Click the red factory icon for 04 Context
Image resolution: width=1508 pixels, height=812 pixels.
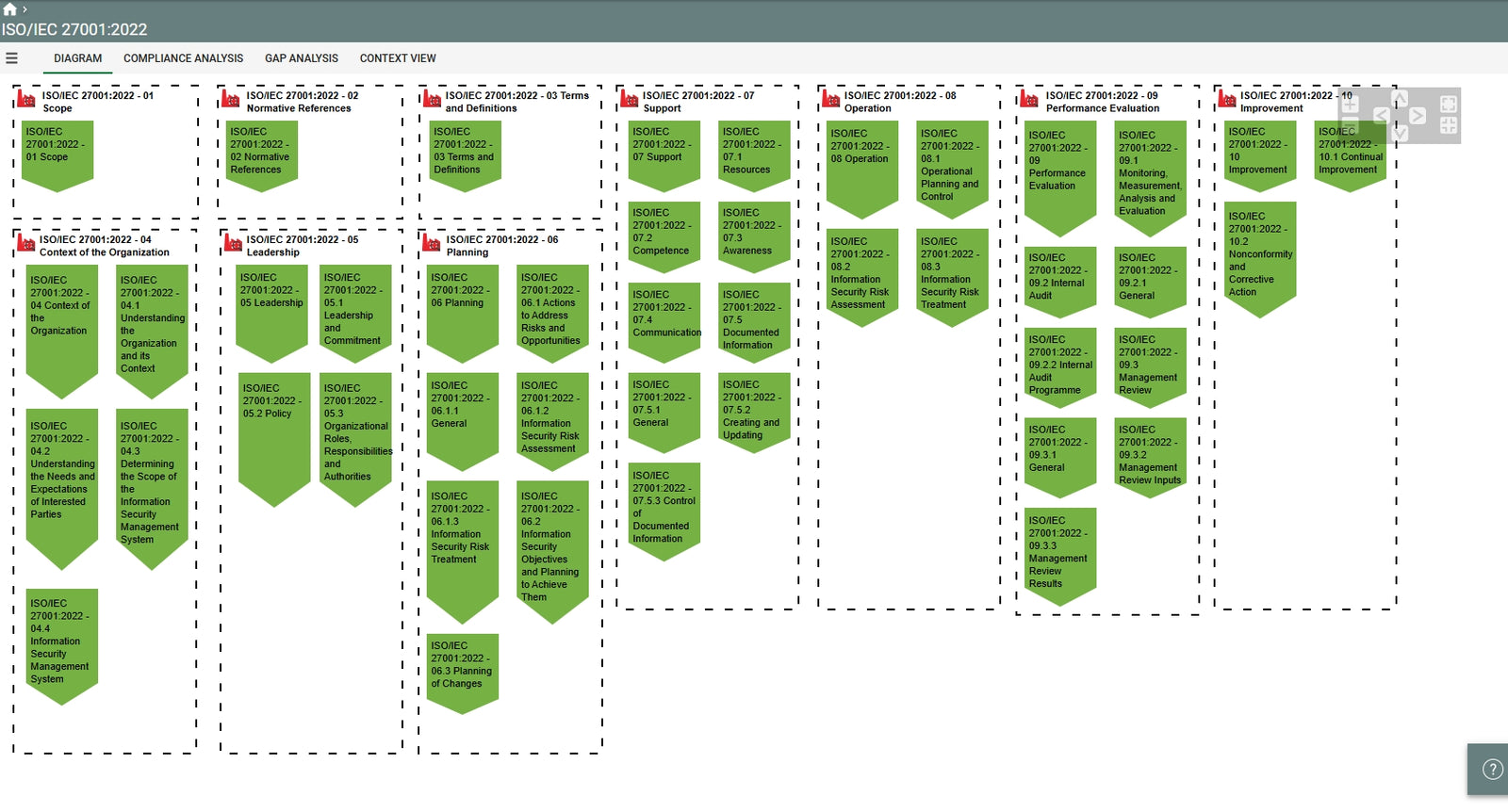pos(25,245)
